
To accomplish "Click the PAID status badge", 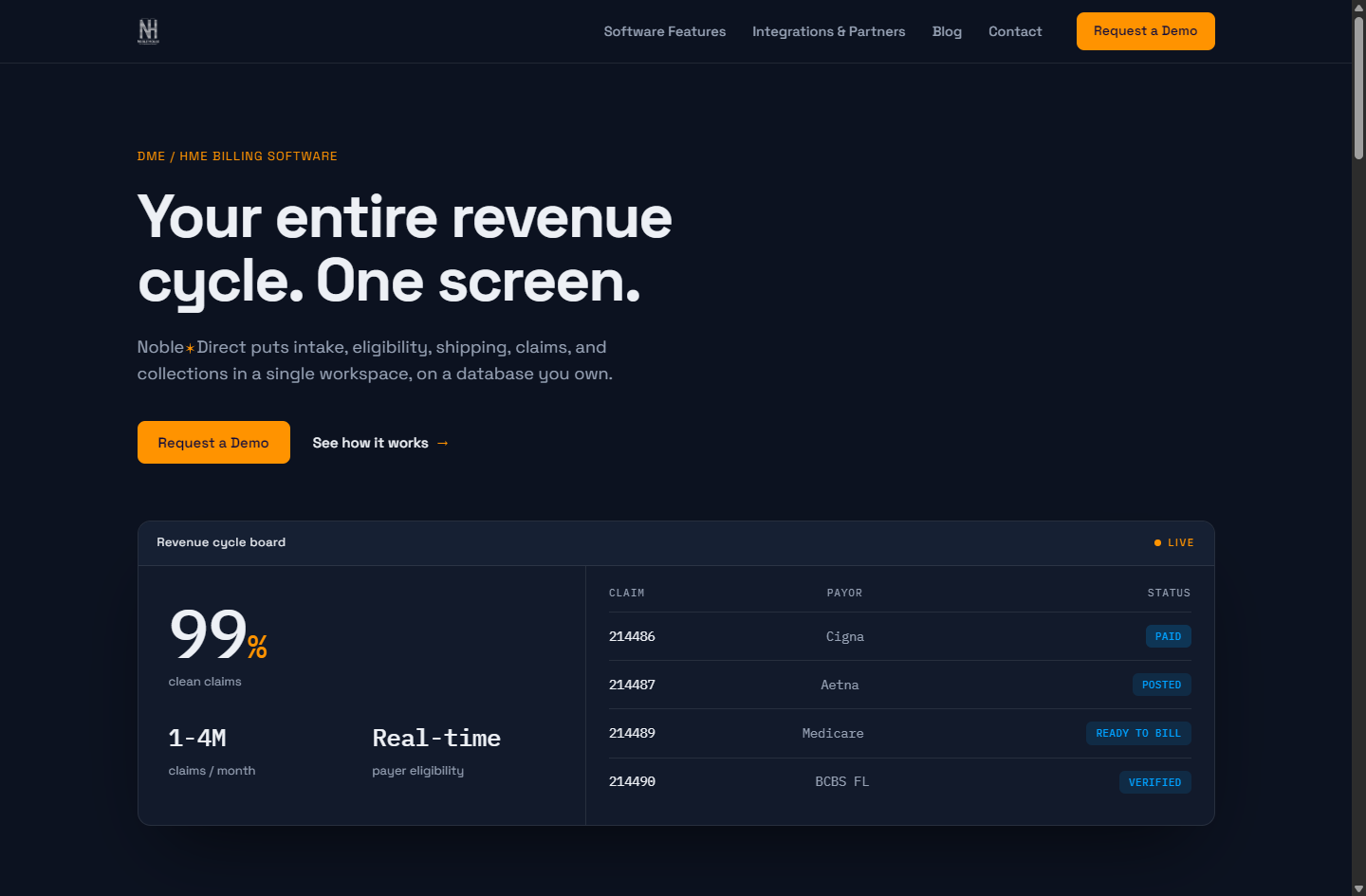I will click(x=1168, y=636).
